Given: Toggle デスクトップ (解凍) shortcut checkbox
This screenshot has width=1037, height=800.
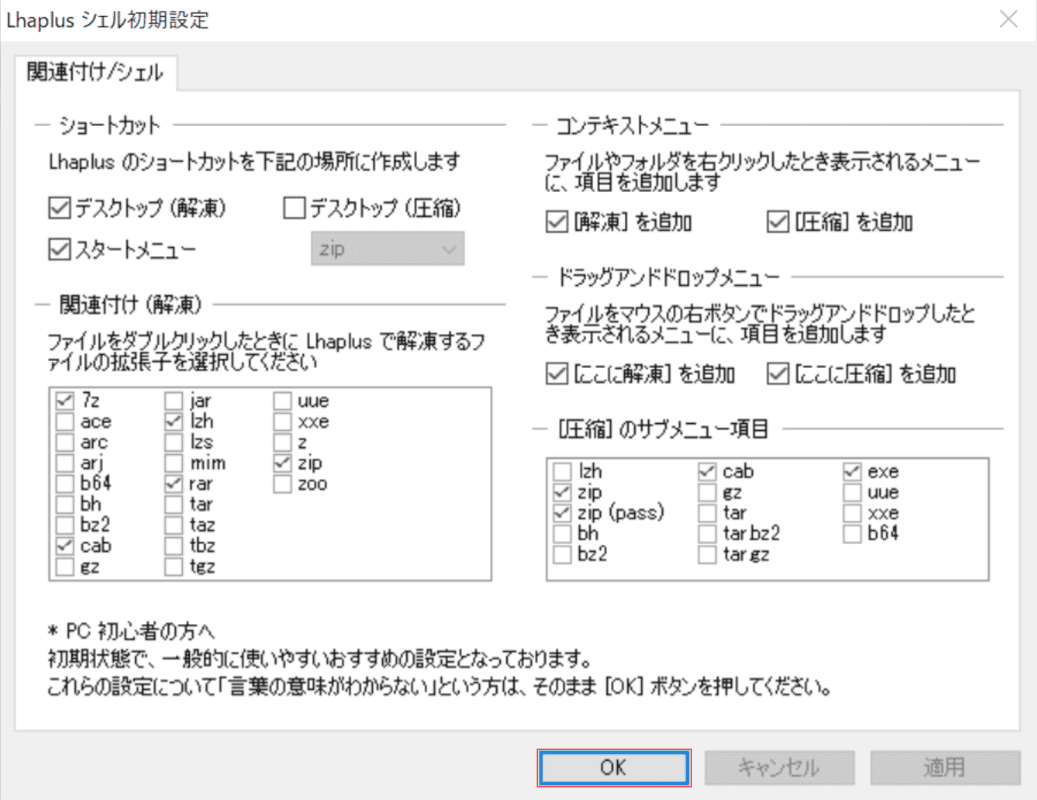Looking at the screenshot, I should pyautogui.click(x=60, y=208).
